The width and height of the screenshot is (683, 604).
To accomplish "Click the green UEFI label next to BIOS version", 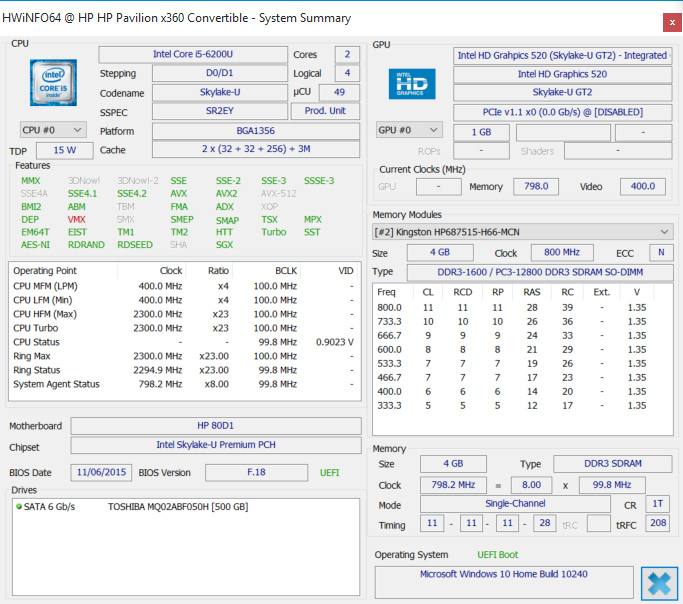I will [x=329, y=473].
